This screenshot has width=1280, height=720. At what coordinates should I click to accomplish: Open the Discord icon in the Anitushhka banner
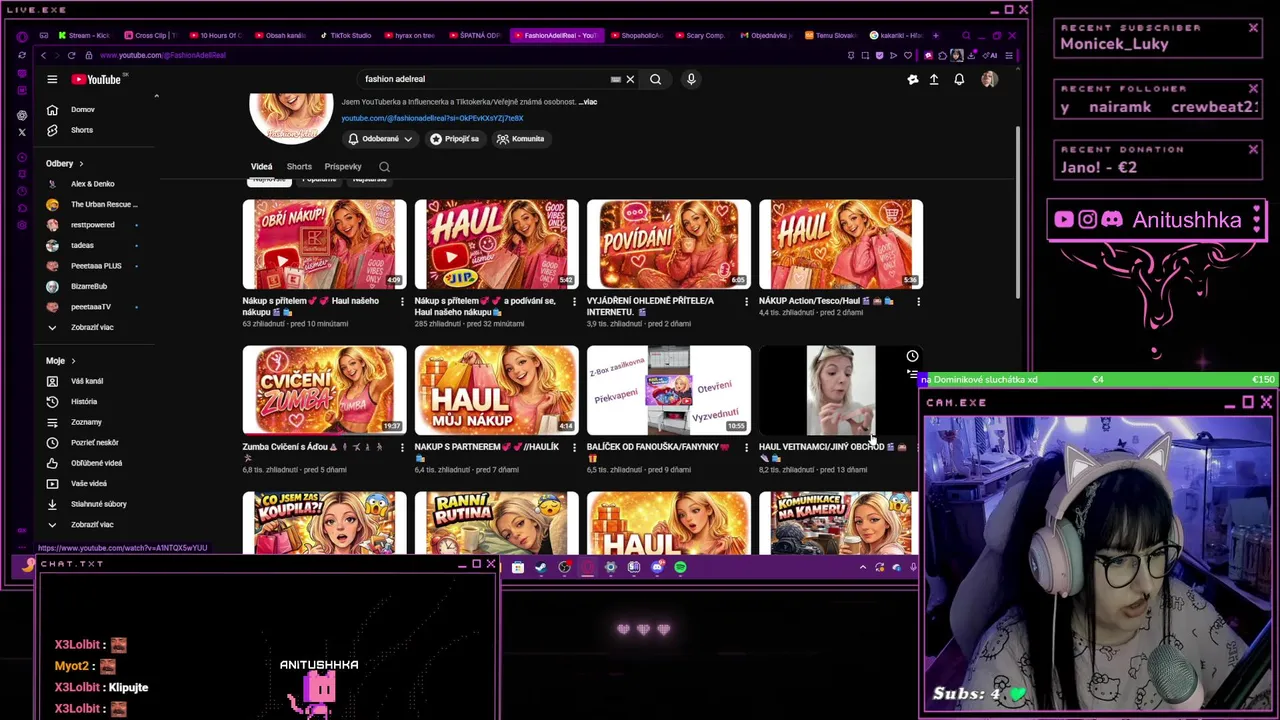[1112, 220]
